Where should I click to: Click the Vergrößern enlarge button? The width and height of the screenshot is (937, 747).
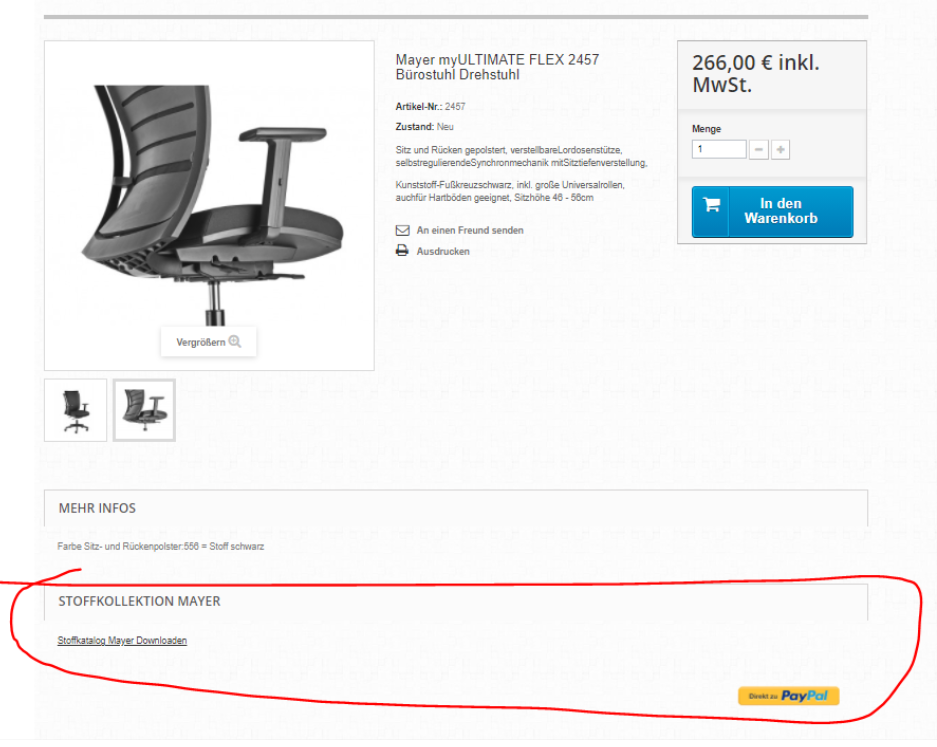tap(209, 342)
